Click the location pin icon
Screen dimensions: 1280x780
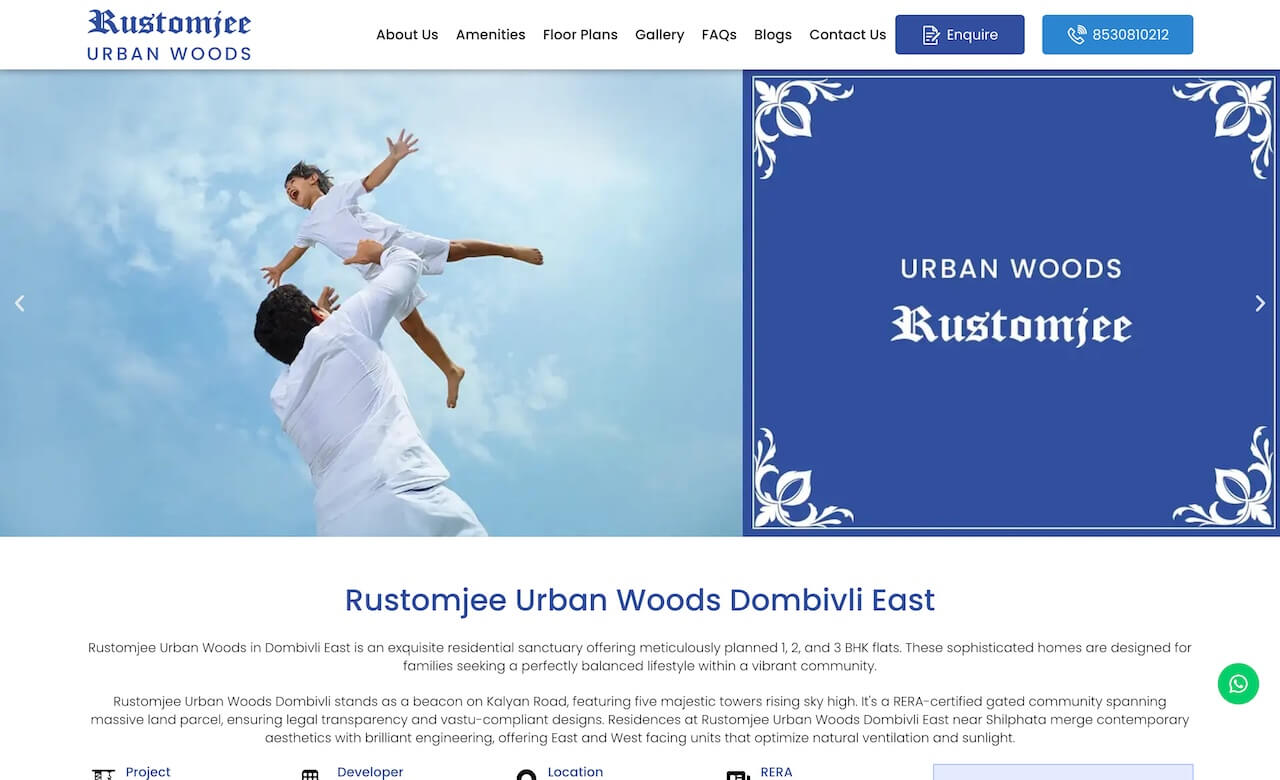pyautogui.click(x=526, y=775)
